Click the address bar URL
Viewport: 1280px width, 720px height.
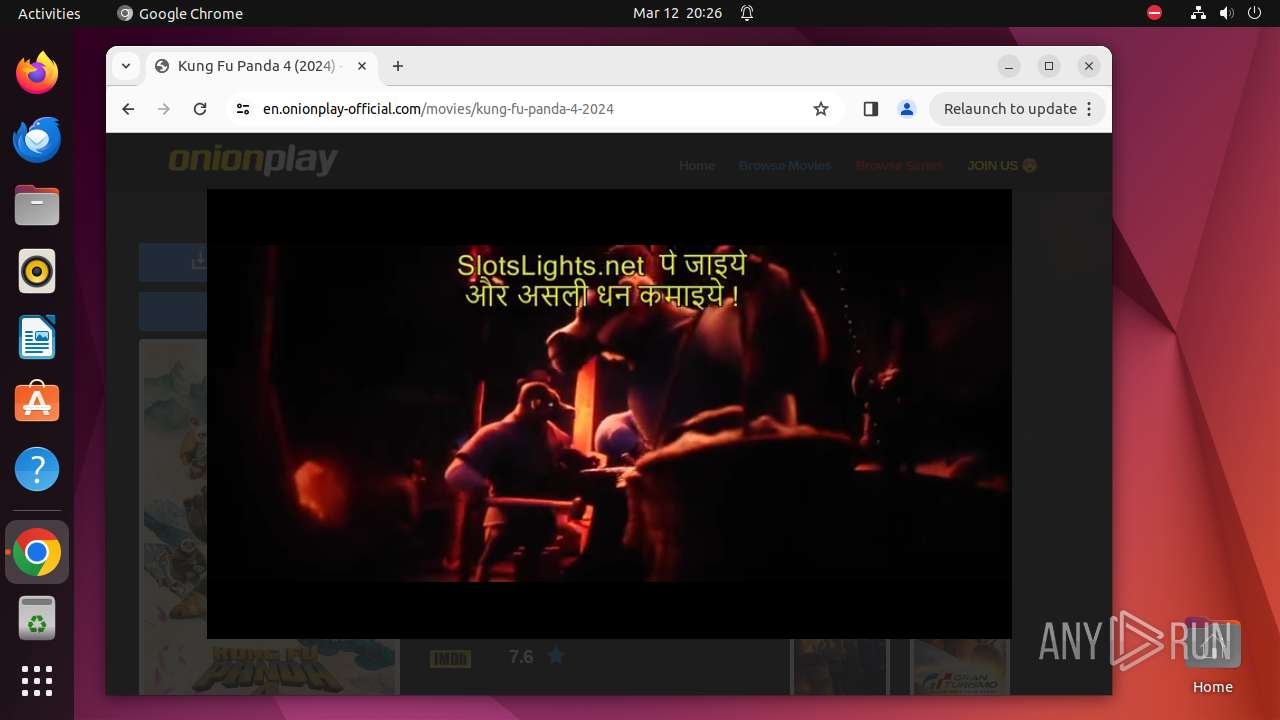coord(438,109)
